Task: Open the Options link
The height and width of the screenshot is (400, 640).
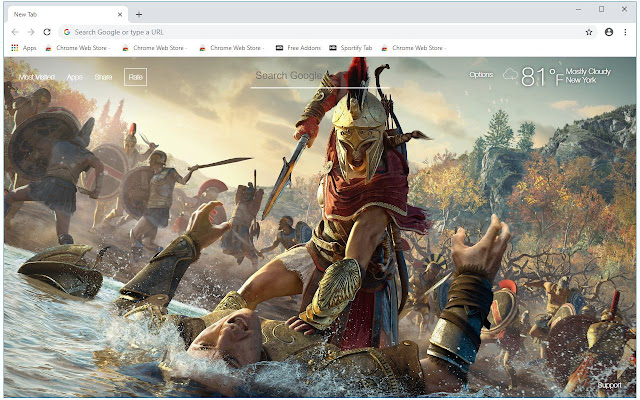Action: click(481, 75)
